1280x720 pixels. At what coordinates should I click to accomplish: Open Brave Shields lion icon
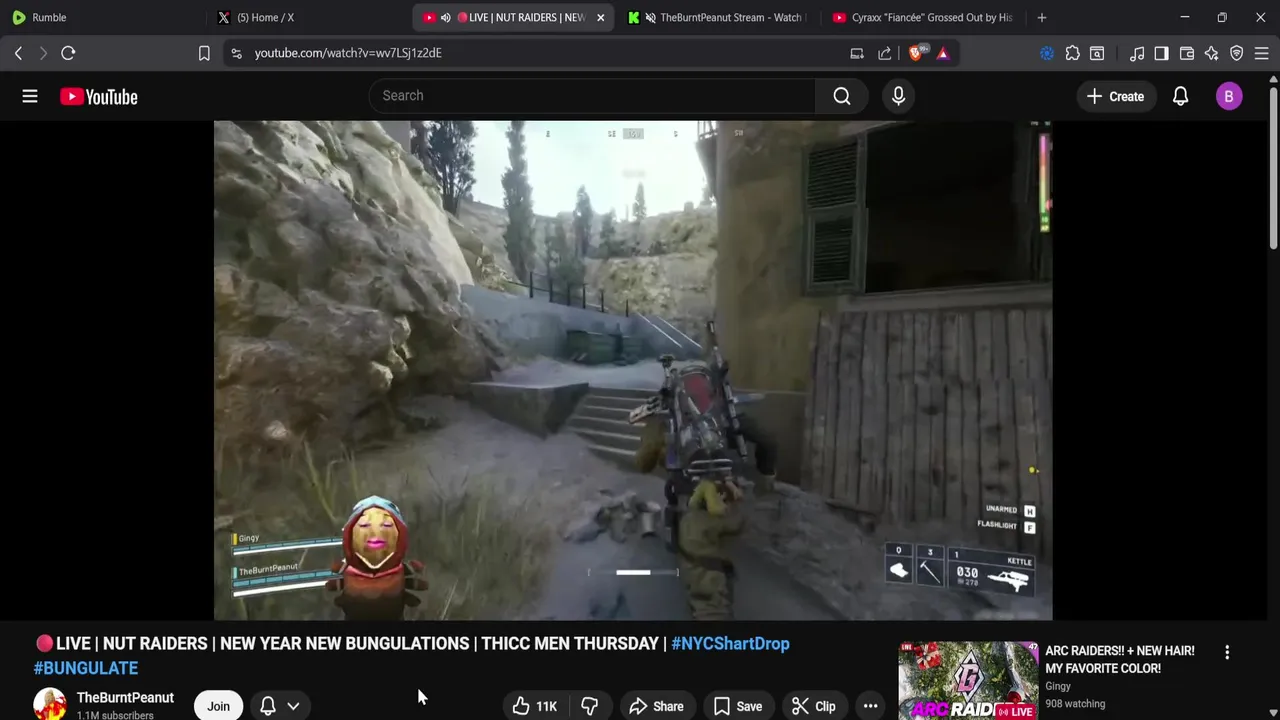(915, 53)
